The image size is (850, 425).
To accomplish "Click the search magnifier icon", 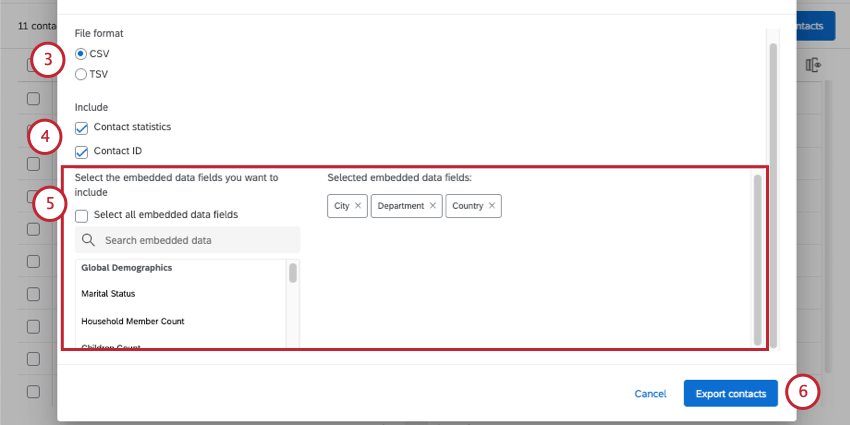I will click(88, 240).
